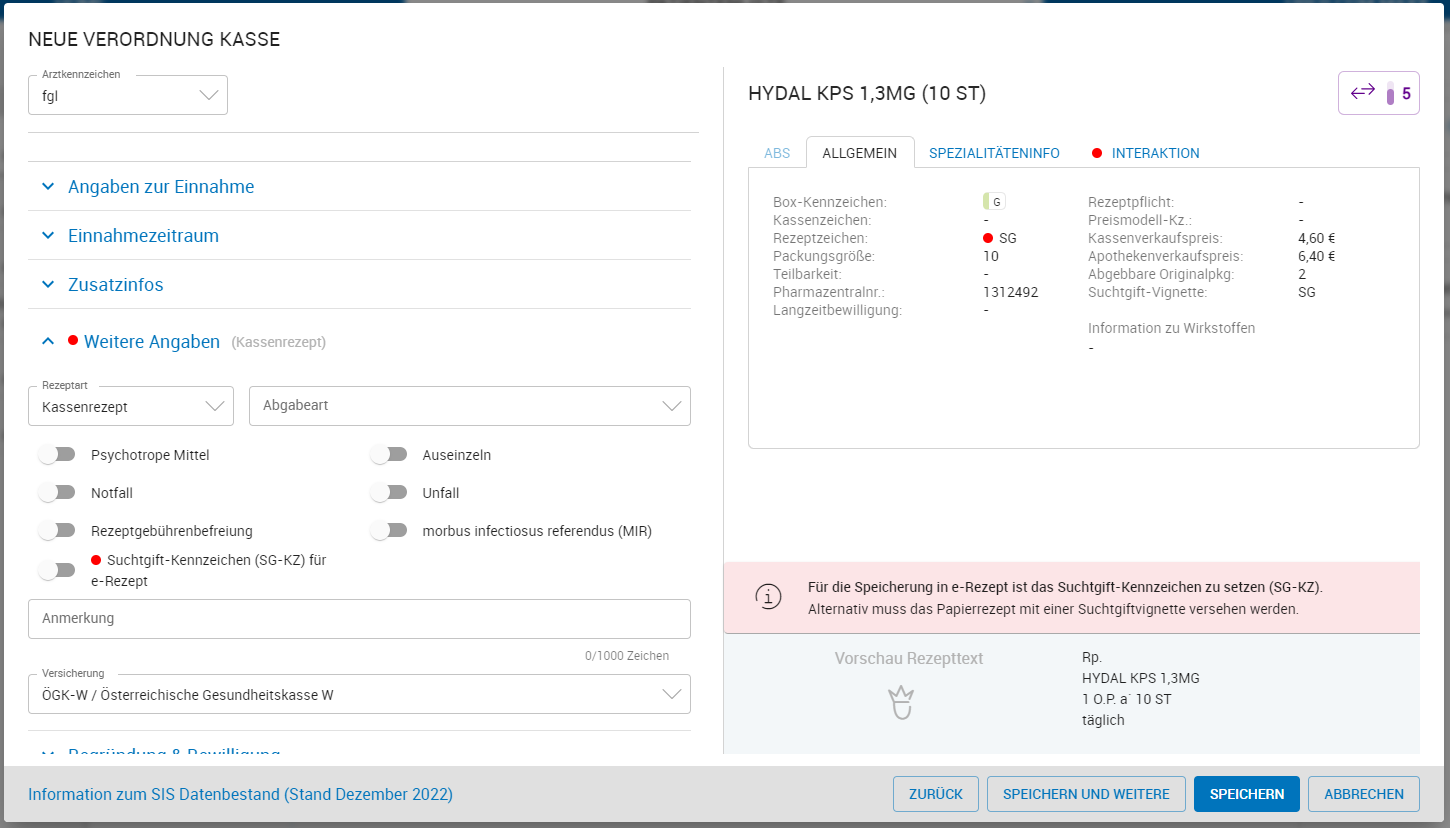Click the ZURÜCK button
The image size is (1450, 828).
coord(936,794)
